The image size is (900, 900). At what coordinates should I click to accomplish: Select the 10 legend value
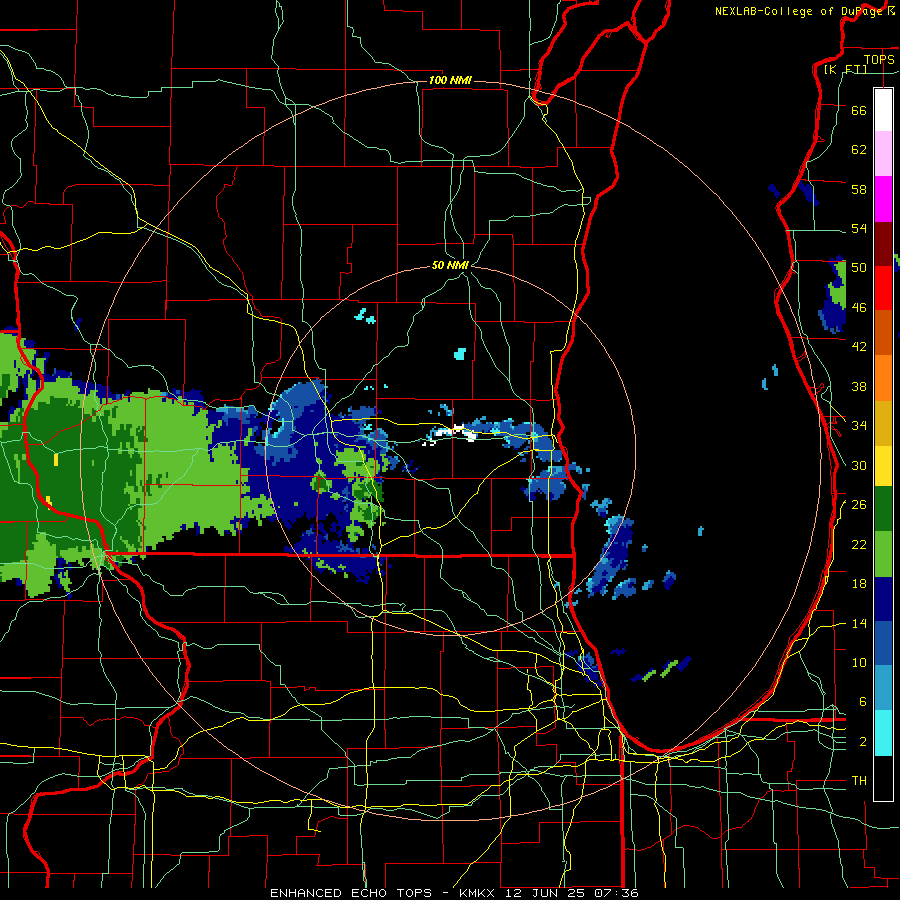(x=859, y=663)
